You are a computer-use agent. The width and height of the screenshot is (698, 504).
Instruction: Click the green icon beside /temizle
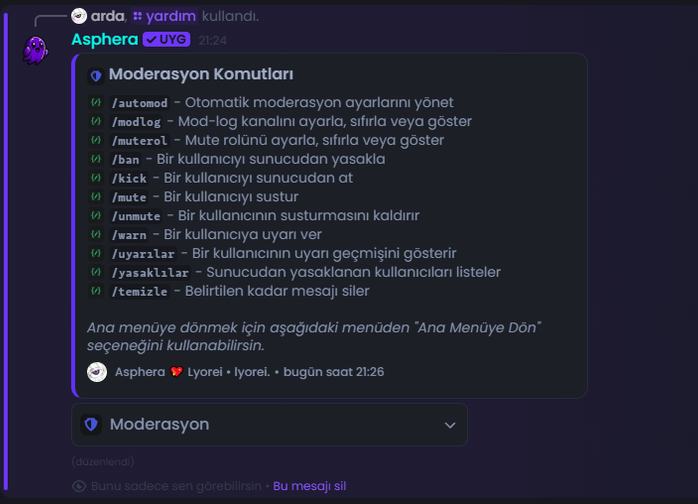point(96,291)
